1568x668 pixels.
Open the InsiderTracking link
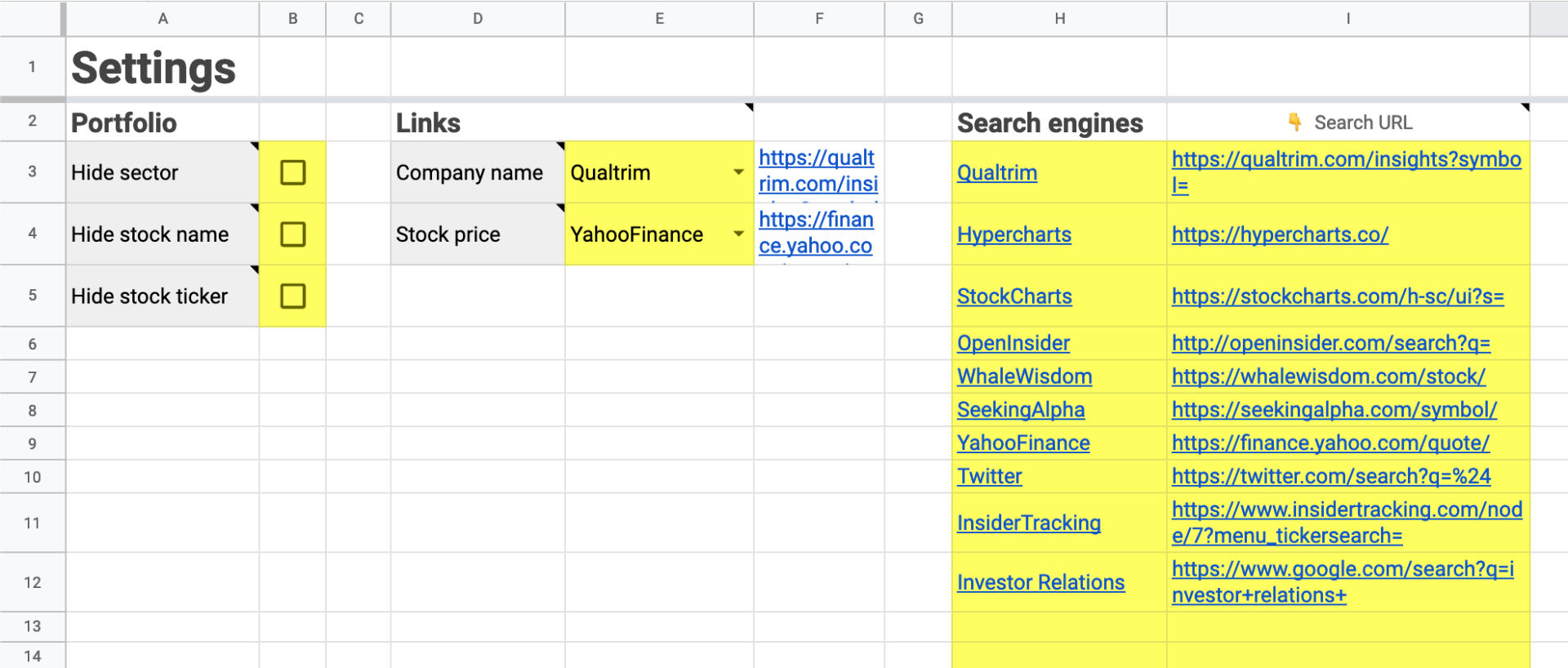pyautogui.click(x=1029, y=523)
